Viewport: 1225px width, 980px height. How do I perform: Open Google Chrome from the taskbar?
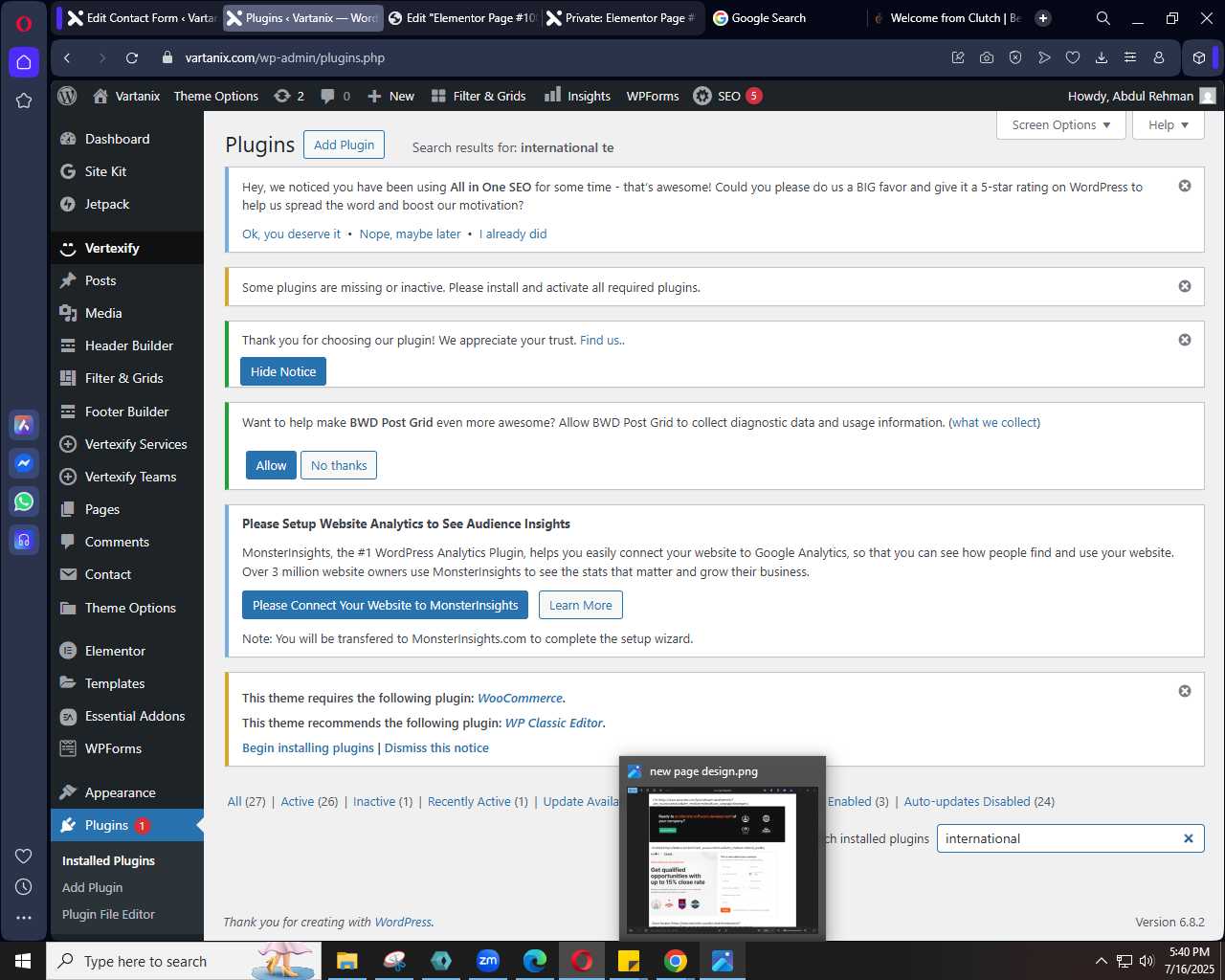pyautogui.click(x=676, y=961)
